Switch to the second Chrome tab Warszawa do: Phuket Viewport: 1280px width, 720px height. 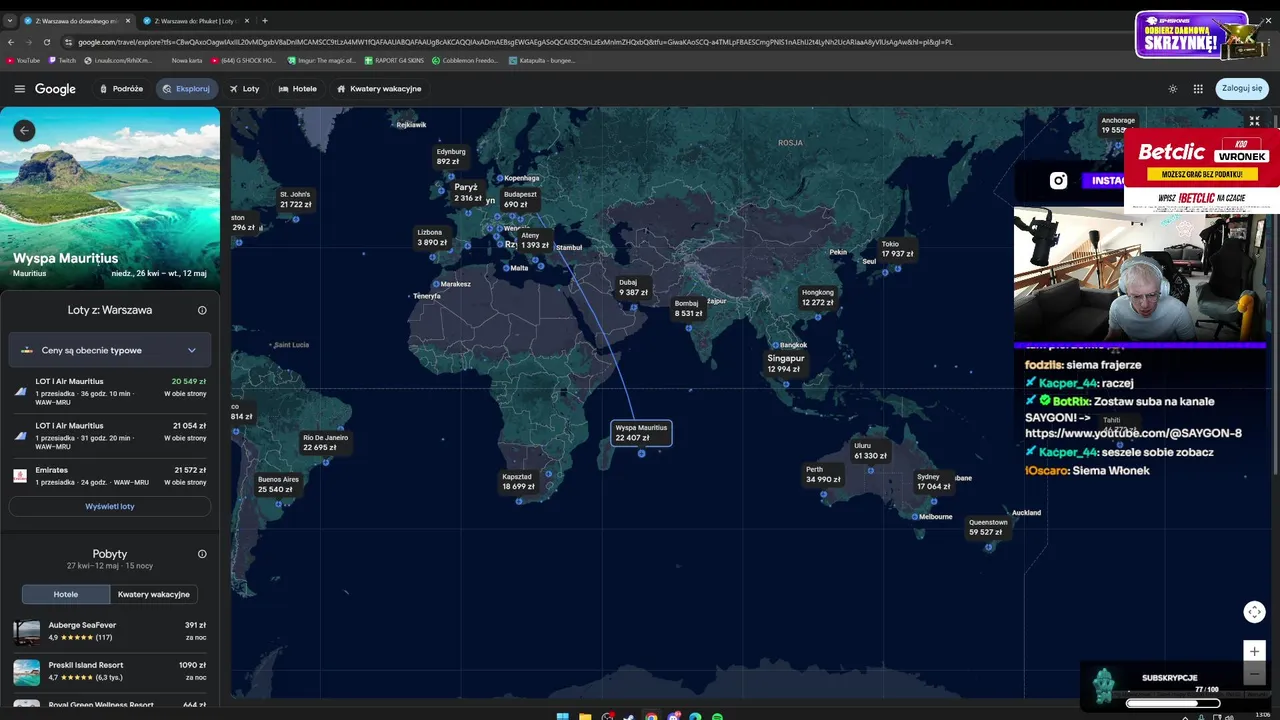[x=194, y=20]
